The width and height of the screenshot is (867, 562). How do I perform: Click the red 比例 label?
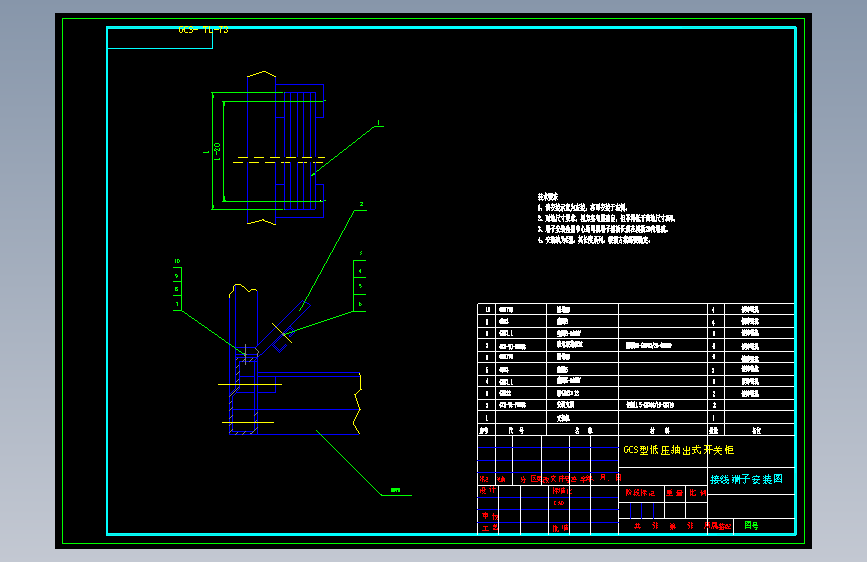tap(697, 492)
